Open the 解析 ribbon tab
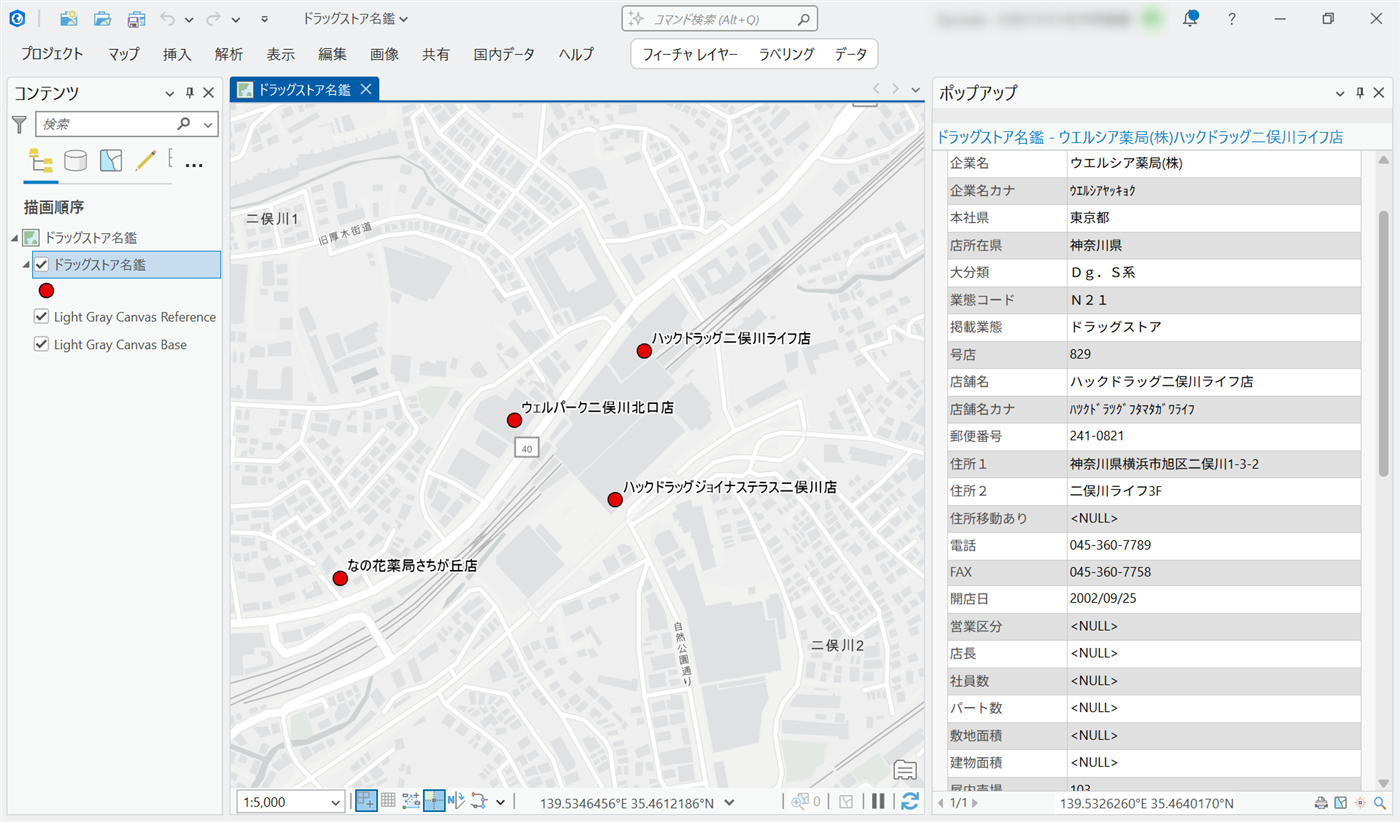The height and width of the screenshot is (822, 1400). [x=229, y=54]
